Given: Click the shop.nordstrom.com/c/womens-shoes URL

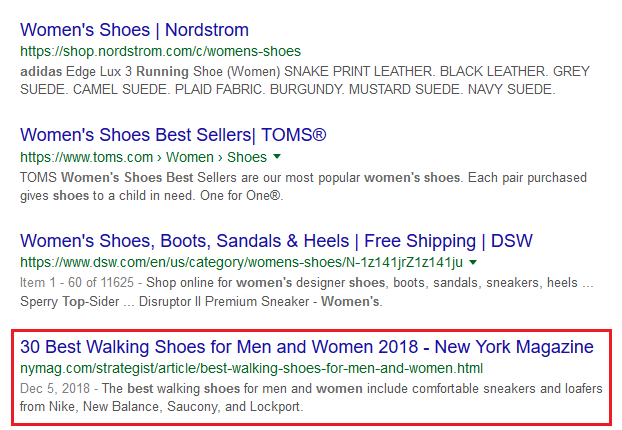Looking at the screenshot, I should [161, 52].
